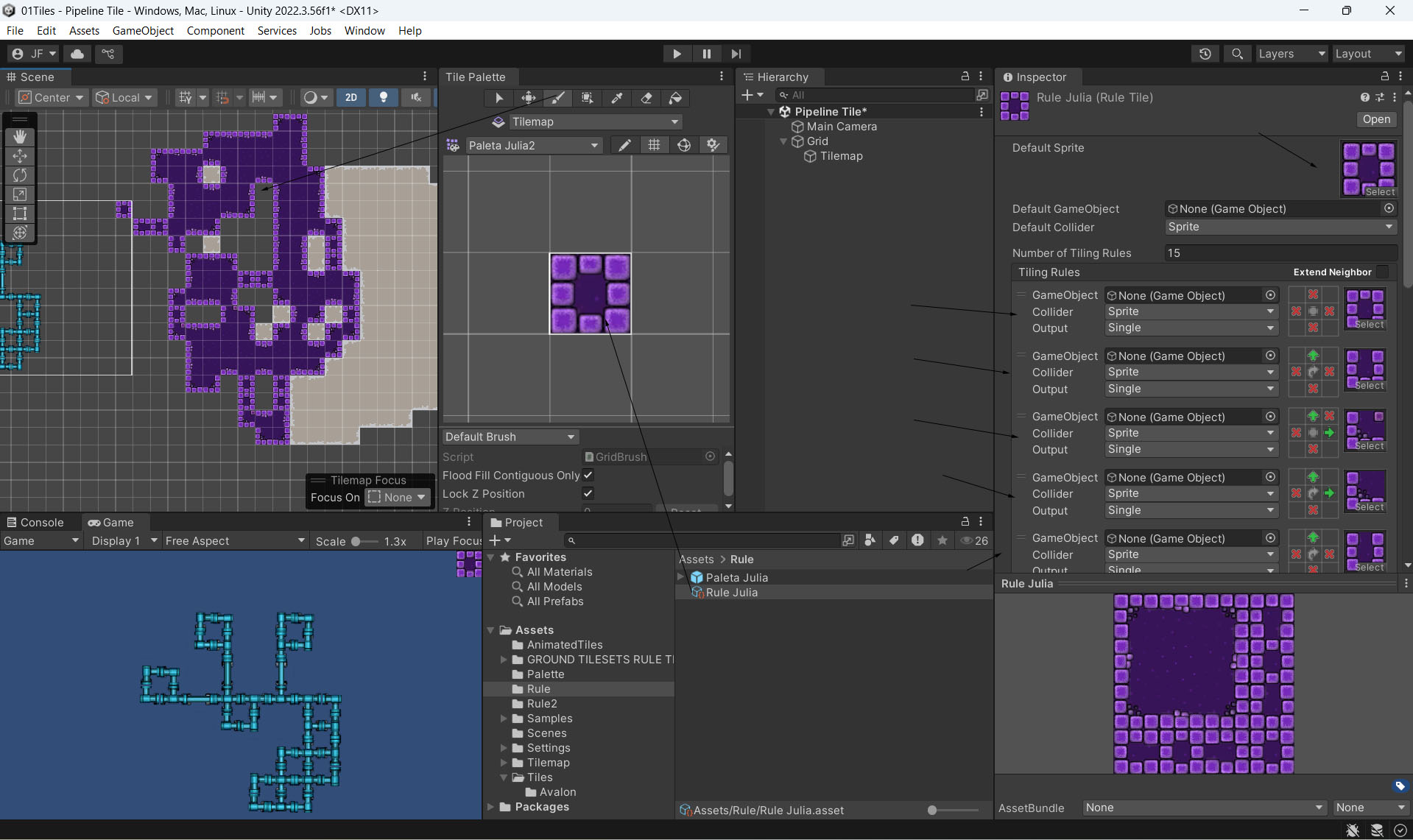Disable the Lock Z Position checkbox
1413x840 pixels.
pos(588,494)
